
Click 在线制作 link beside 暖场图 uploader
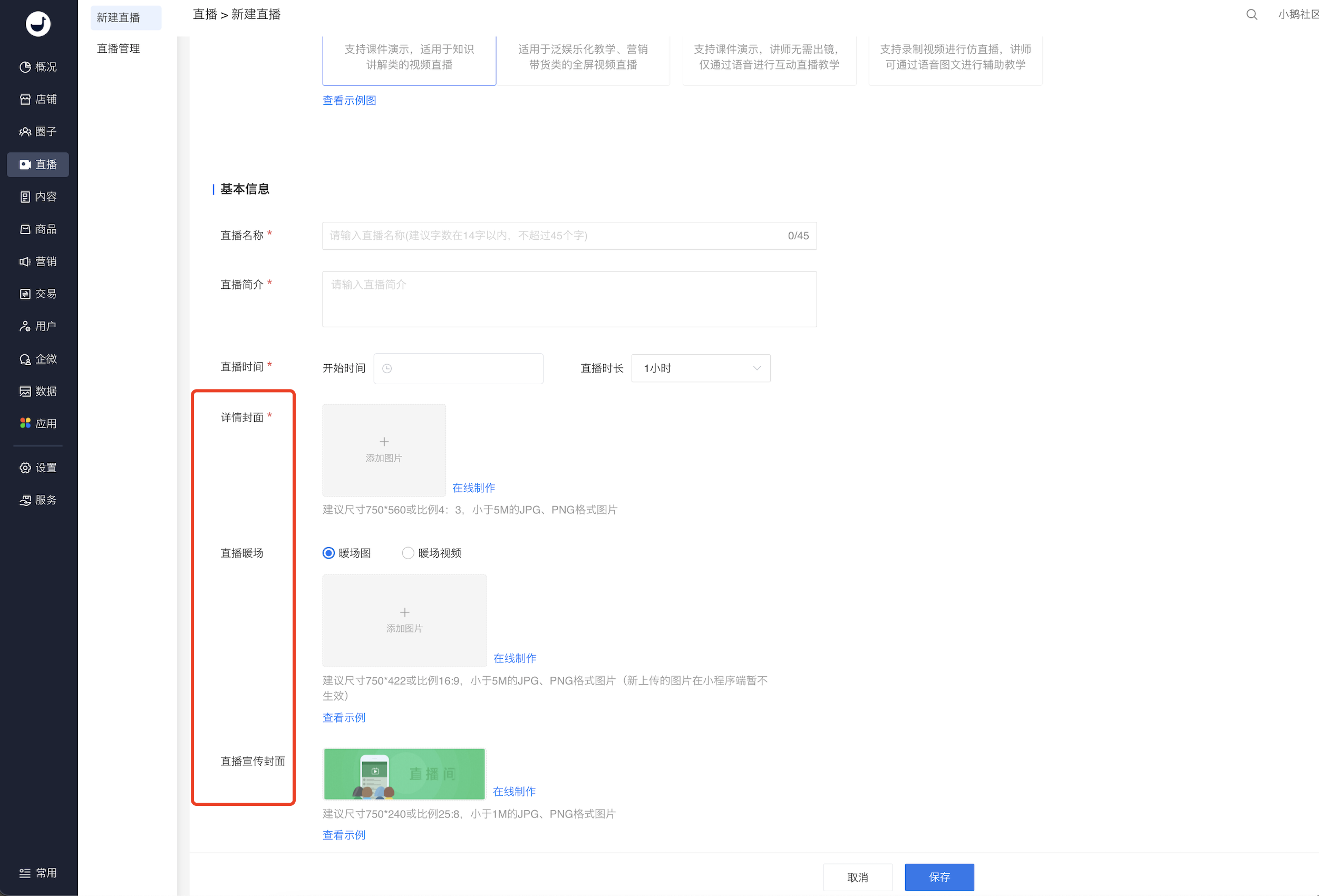(x=515, y=658)
